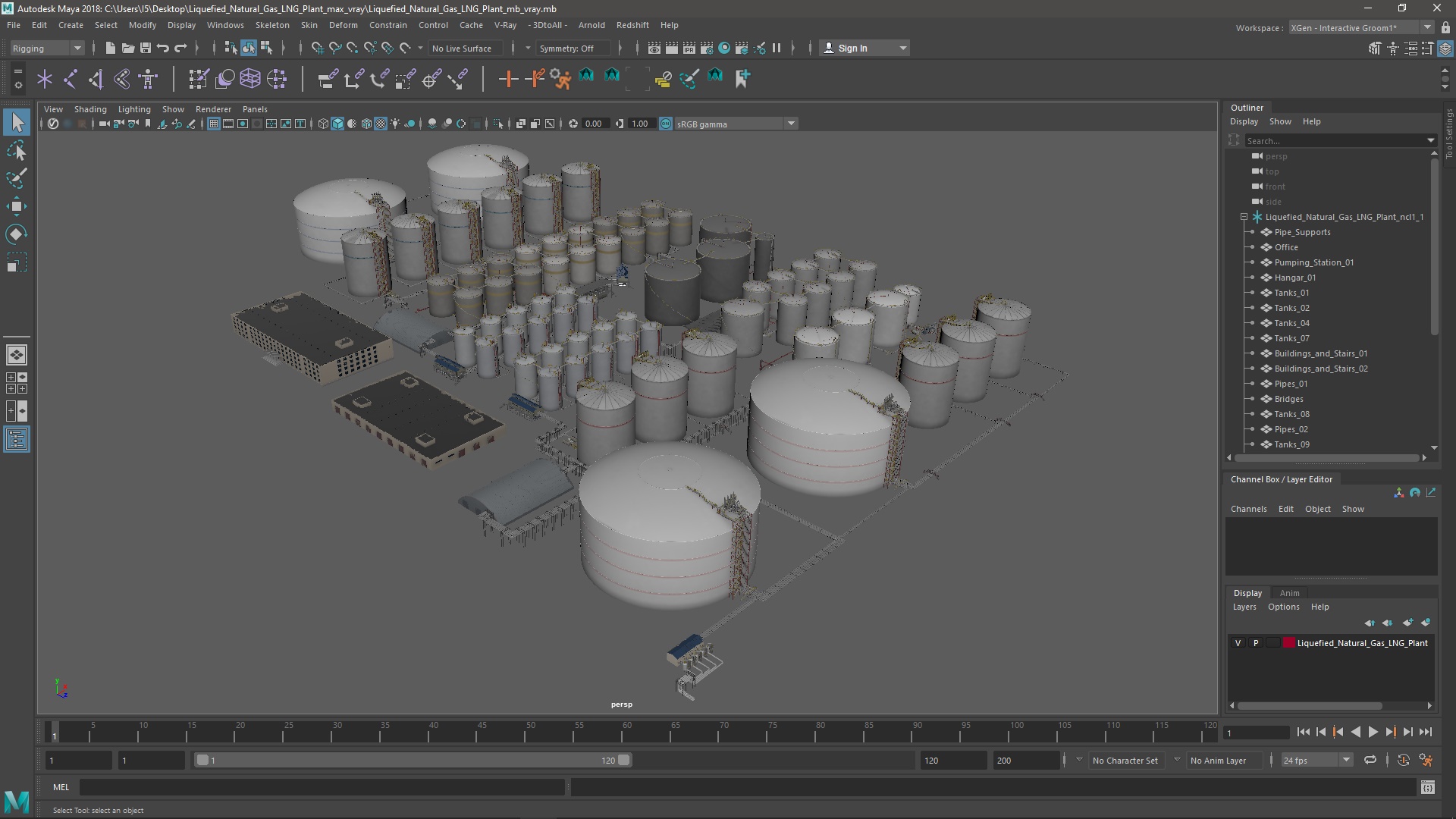Click the red layer color swatch

click(1288, 643)
